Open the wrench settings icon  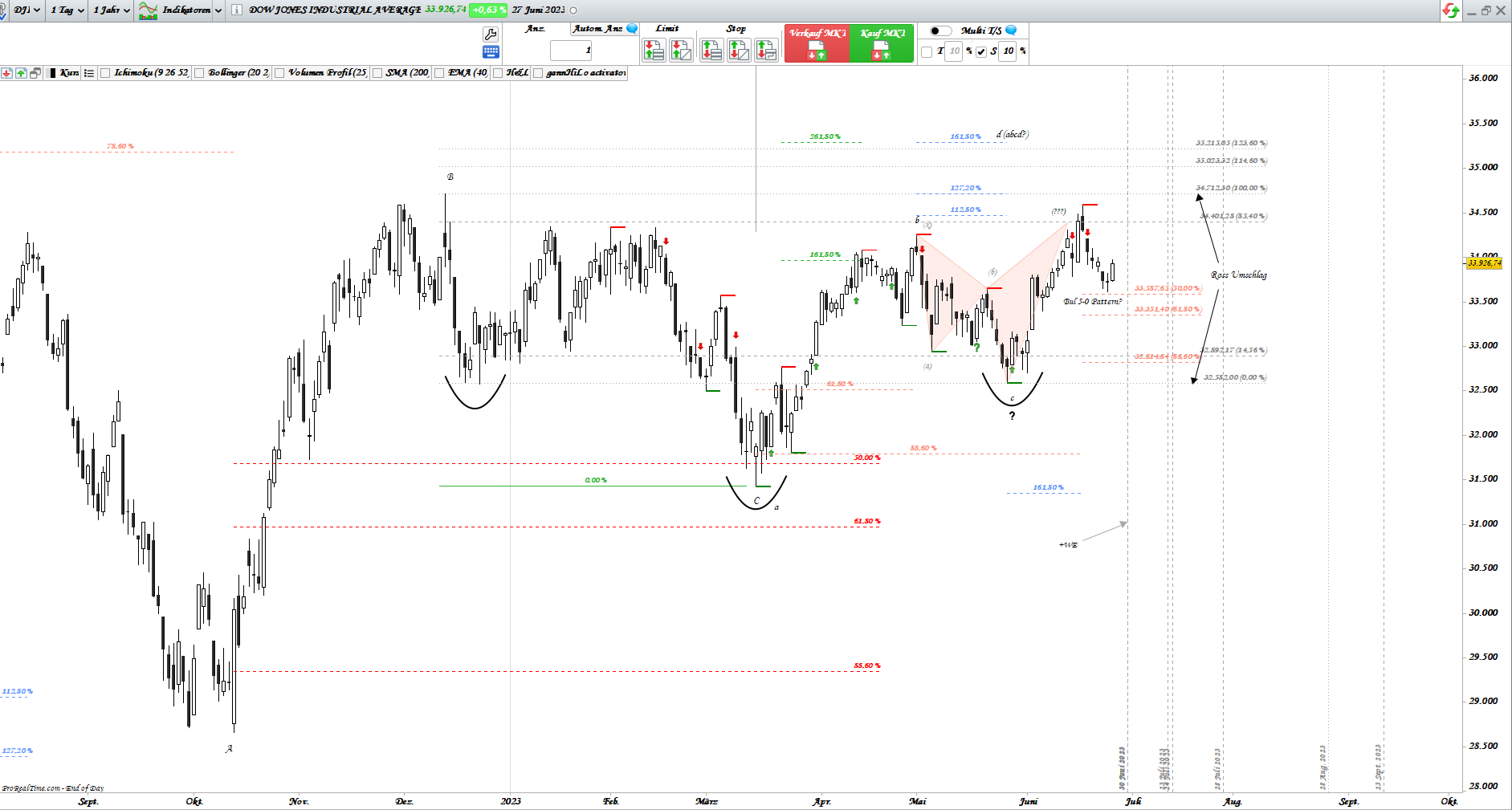pos(490,35)
